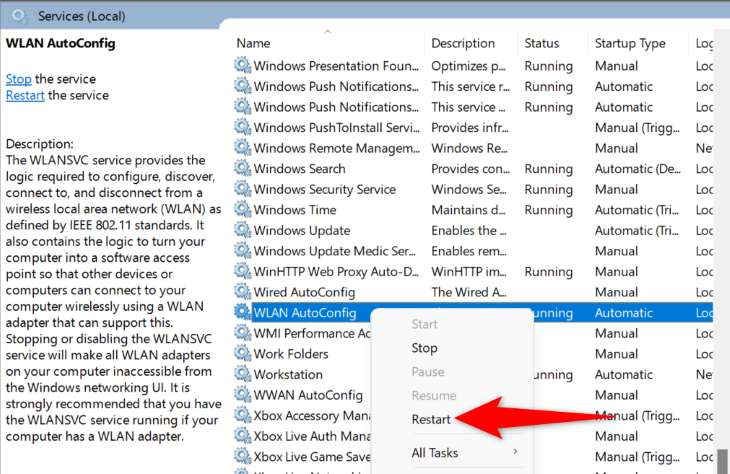
Task: Sort services by the Startup Type column
Action: [x=630, y=43]
